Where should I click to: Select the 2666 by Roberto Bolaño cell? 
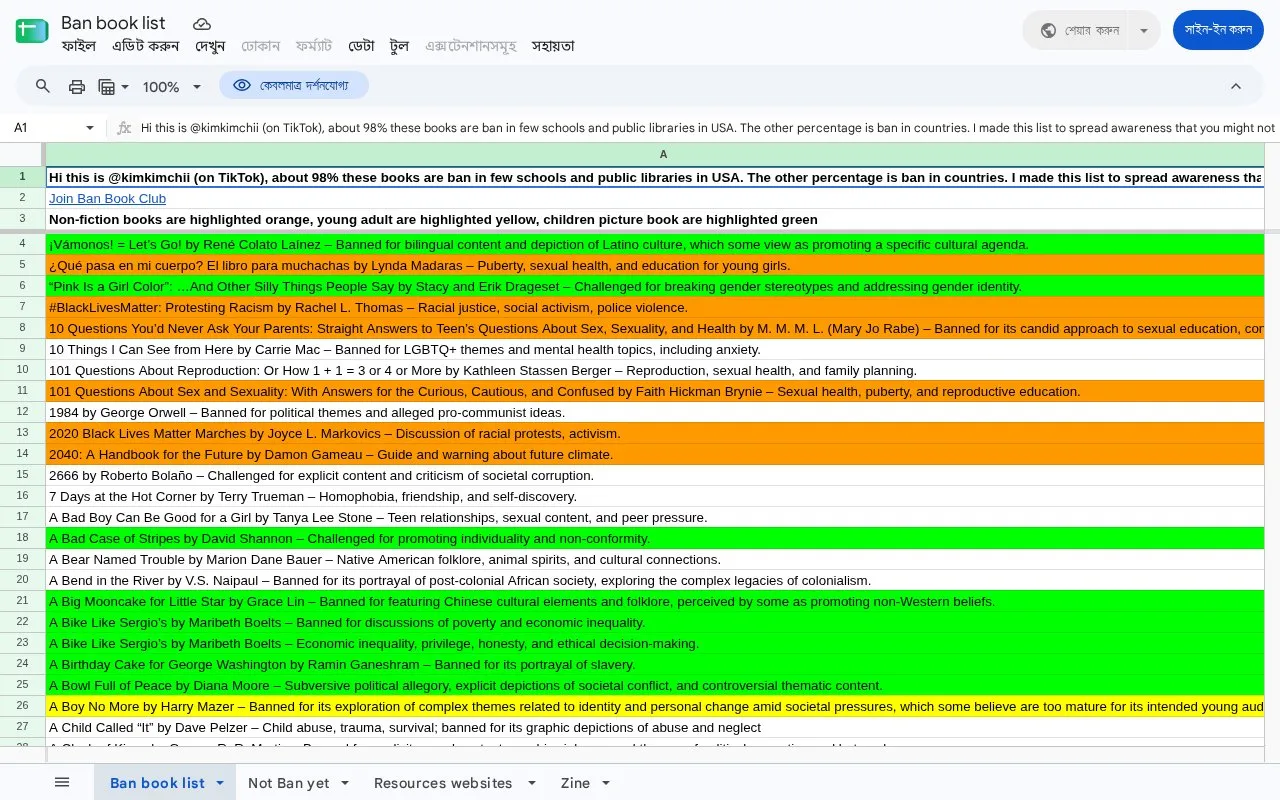pyautogui.click(x=655, y=475)
